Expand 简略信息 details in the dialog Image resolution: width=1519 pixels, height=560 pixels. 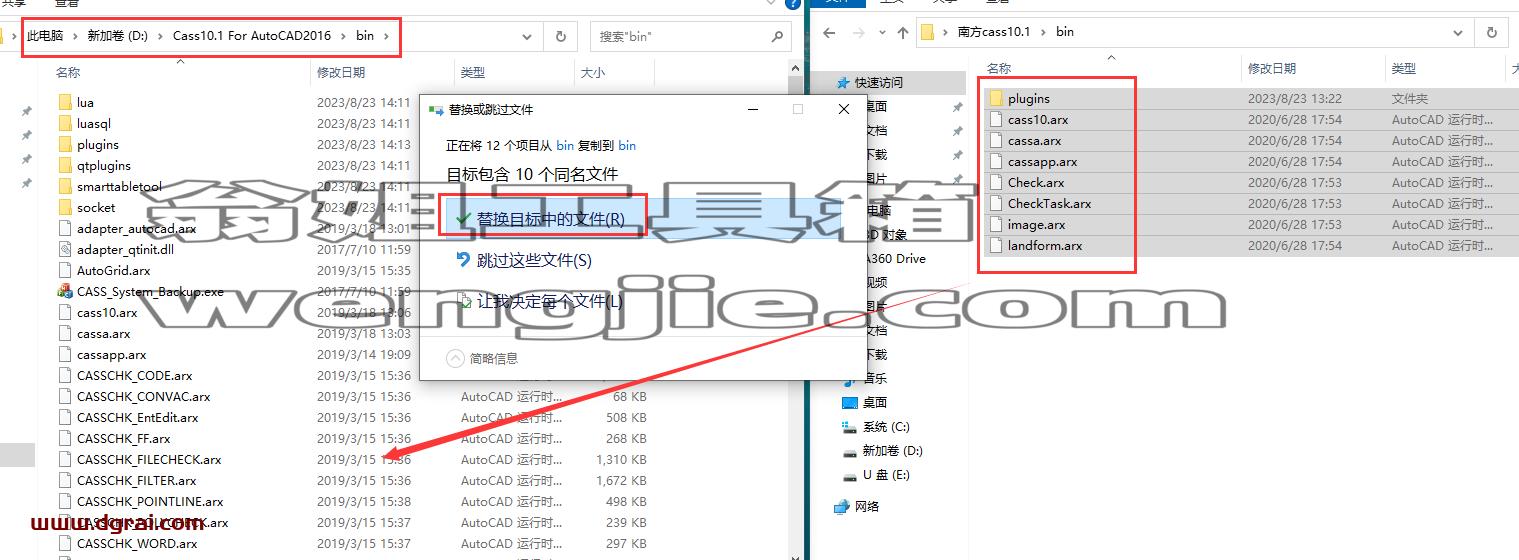(482, 358)
